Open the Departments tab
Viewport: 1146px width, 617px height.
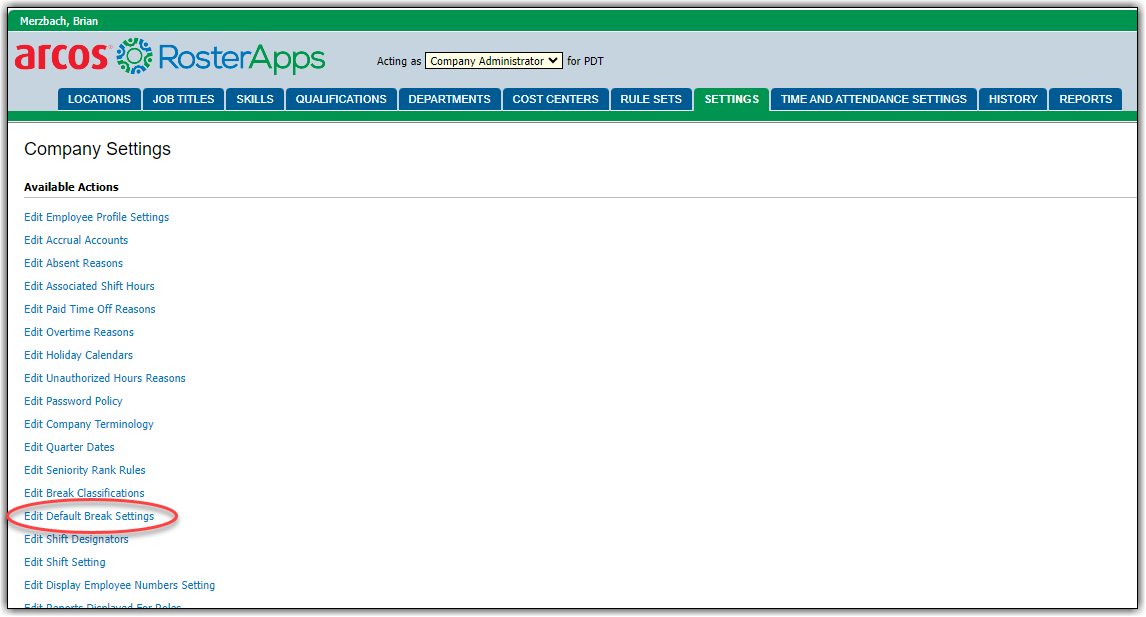tap(449, 99)
